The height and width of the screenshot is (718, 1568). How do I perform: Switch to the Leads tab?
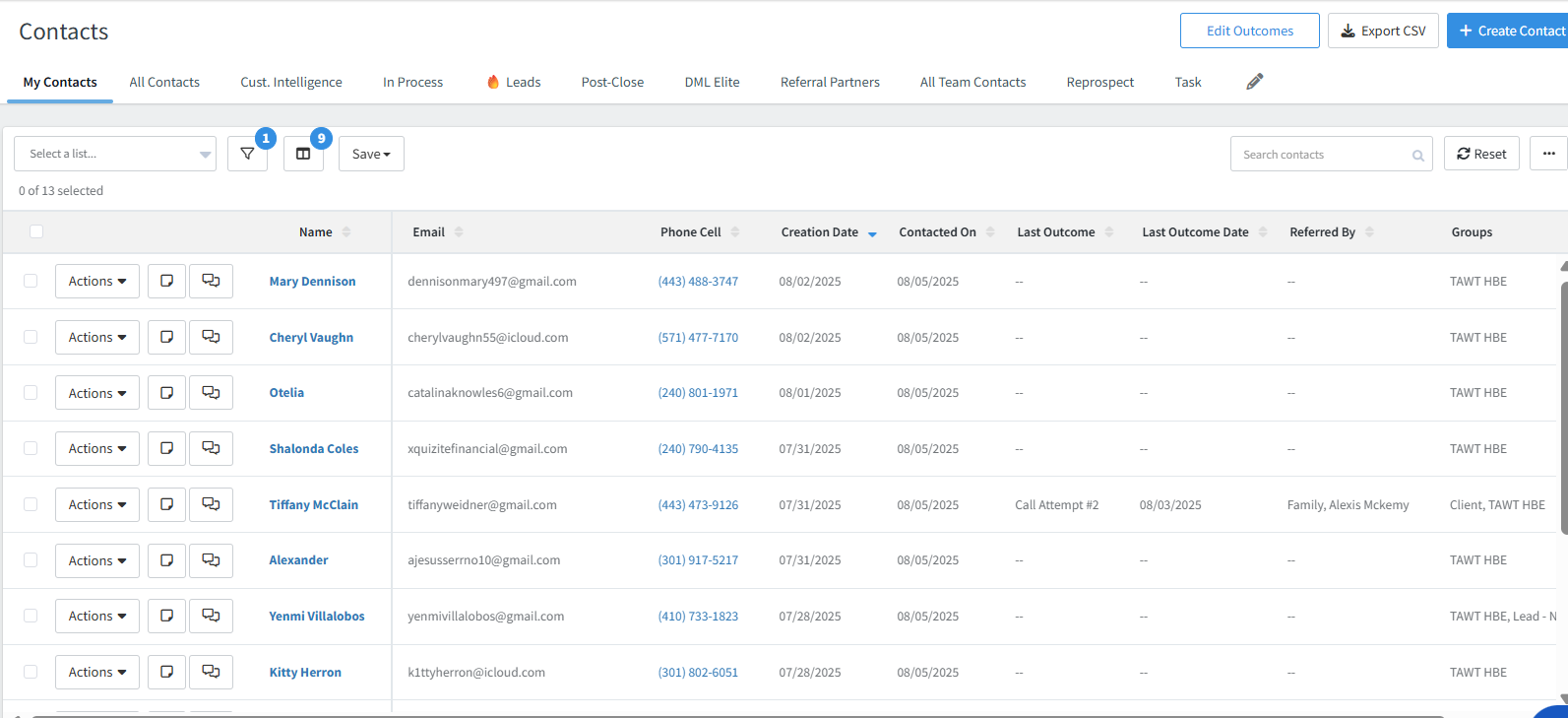(x=514, y=82)
